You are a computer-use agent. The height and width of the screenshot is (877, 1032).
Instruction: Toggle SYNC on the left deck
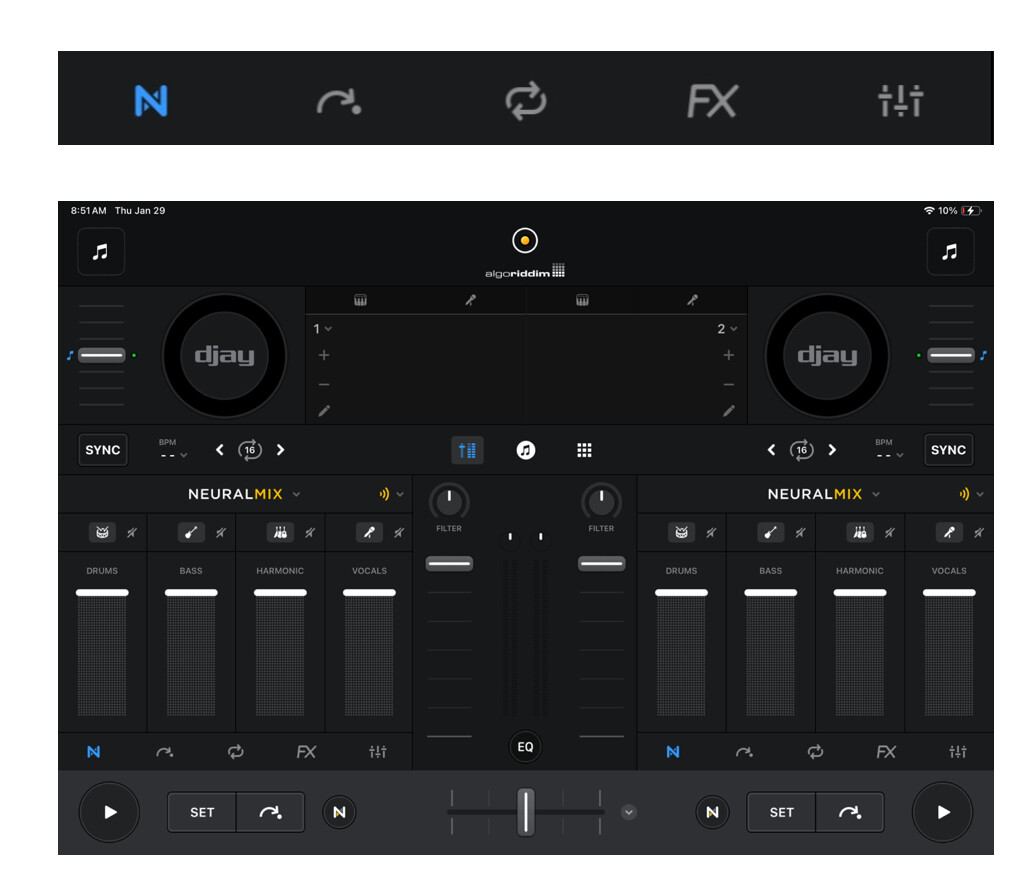coord(103,450)
